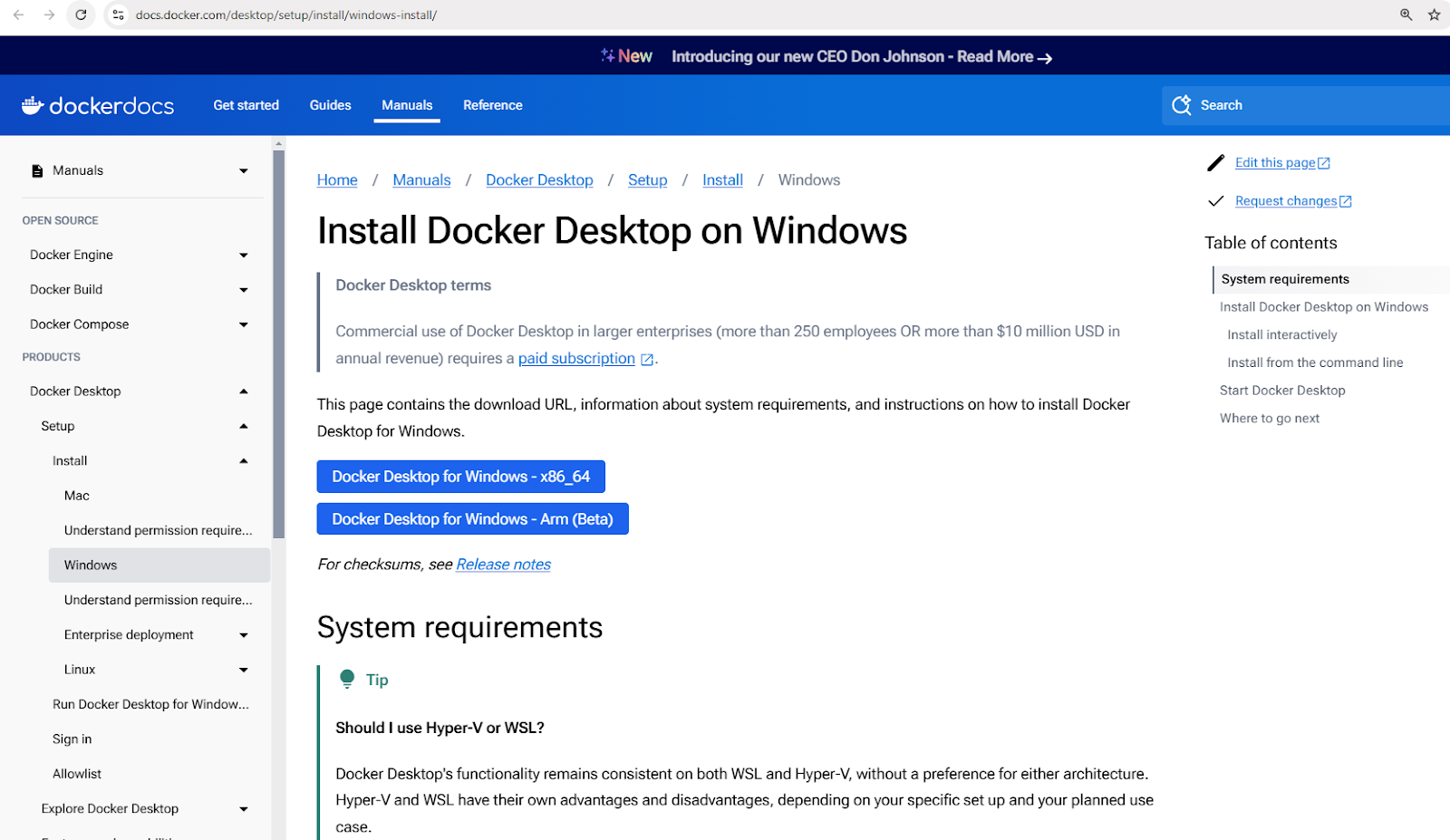Expand the Docker Build section
The image size is (1450, 840).
coord(244,290)
